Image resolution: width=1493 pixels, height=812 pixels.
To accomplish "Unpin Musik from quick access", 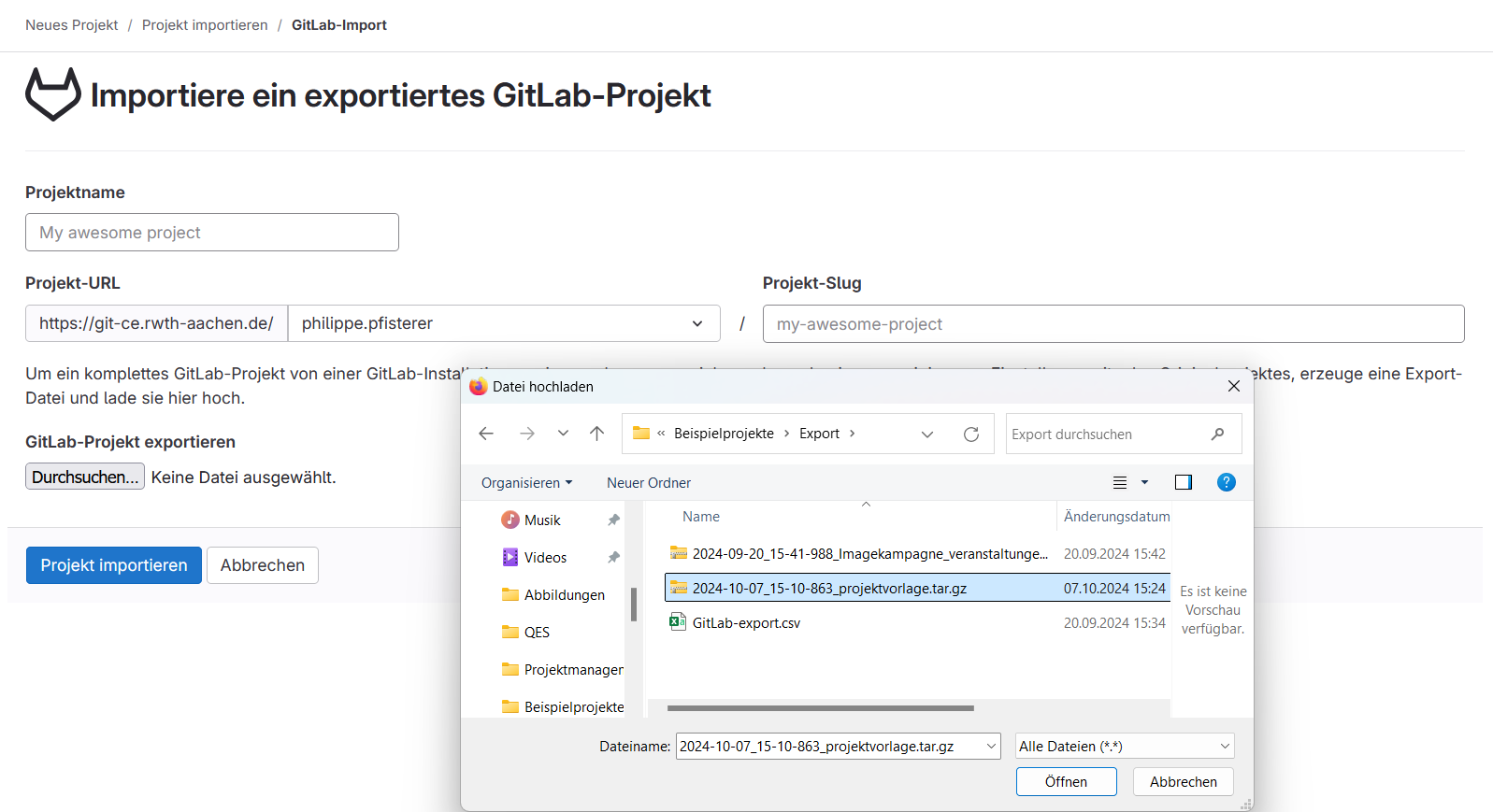I will pos(613,520).
